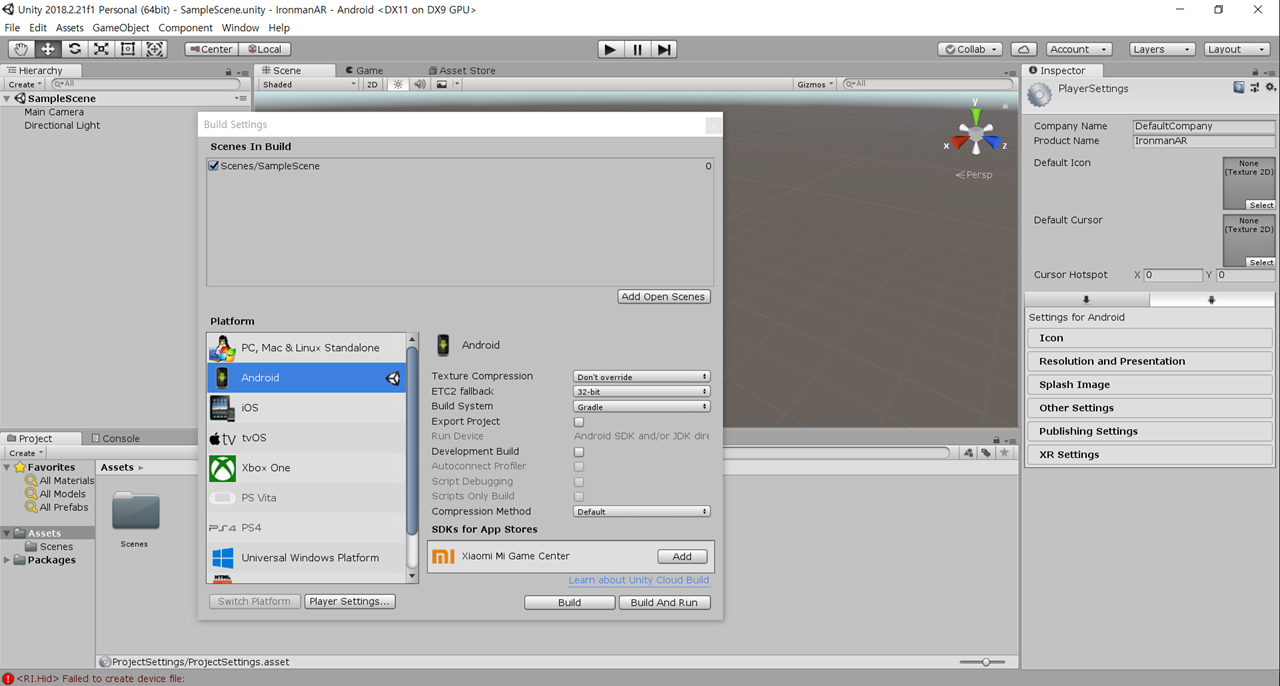The width and height of the screenshot is (1280, 686).
Task: Enable Export Project checkbox
Action: tap(579, 422)
